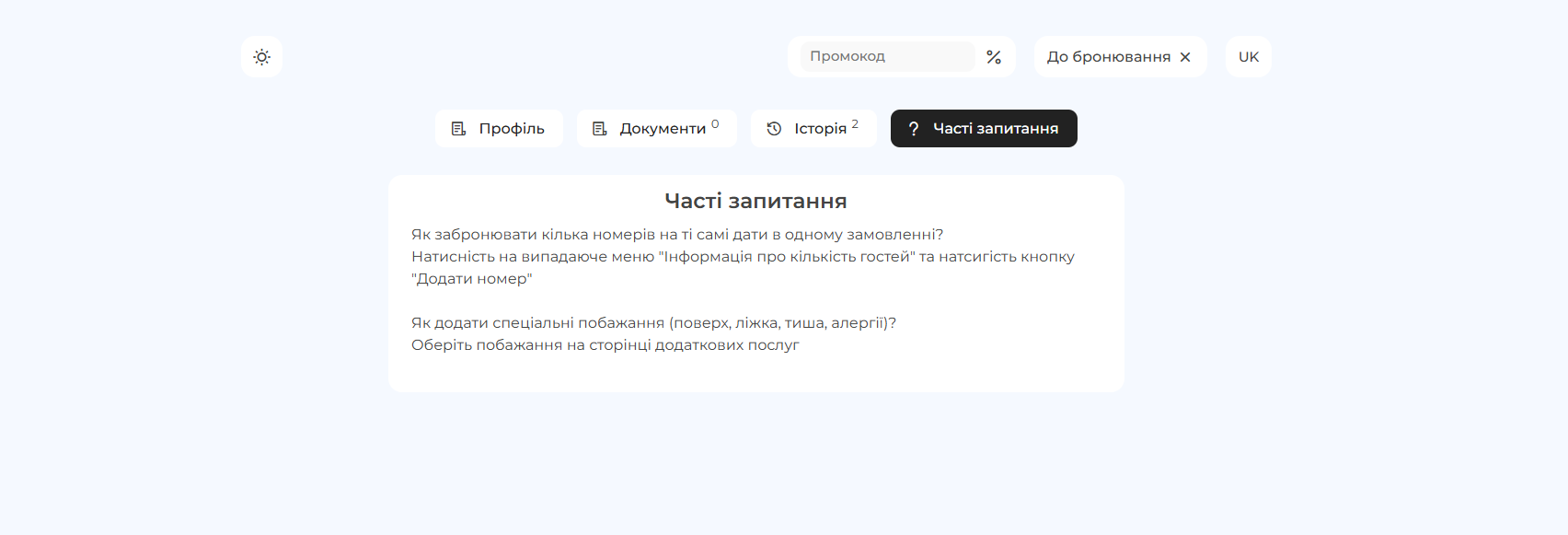
Task: Expand question about special wishes
Action: [x=653, y=323]
